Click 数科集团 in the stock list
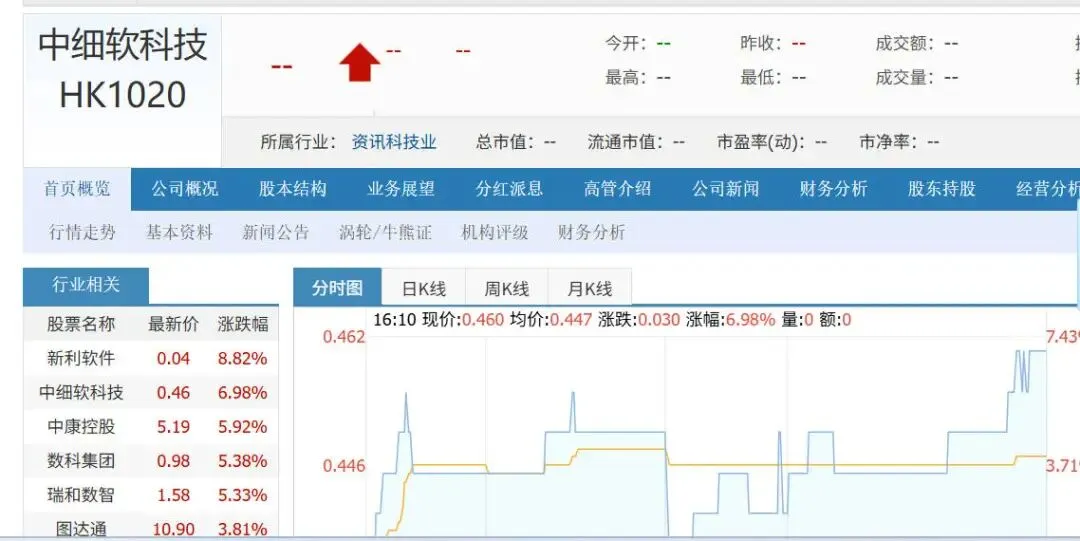Image resolution: width=1080 pixels, height=541 pixels. [81, 460]
